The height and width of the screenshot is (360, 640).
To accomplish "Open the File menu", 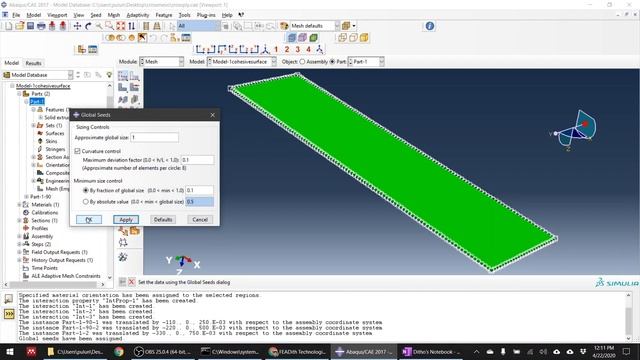I will tap(16, 15).
